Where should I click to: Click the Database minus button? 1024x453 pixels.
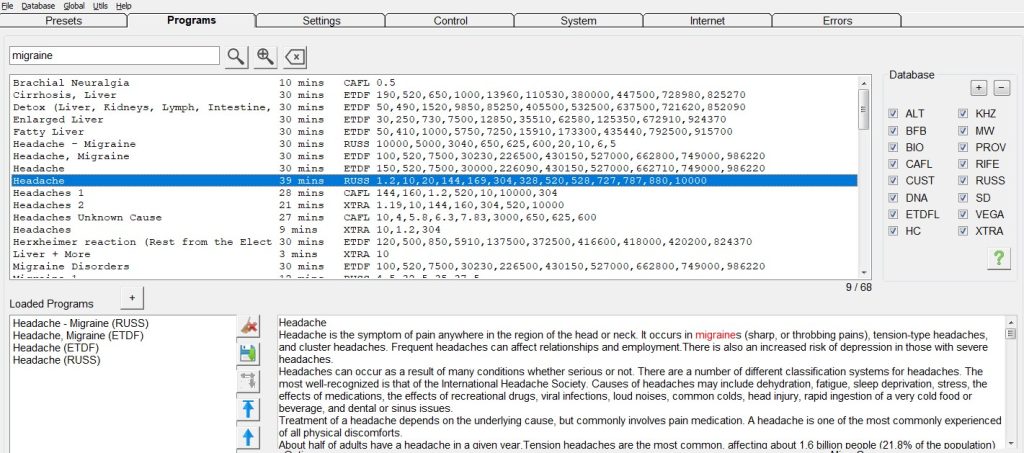(1002, 88)
